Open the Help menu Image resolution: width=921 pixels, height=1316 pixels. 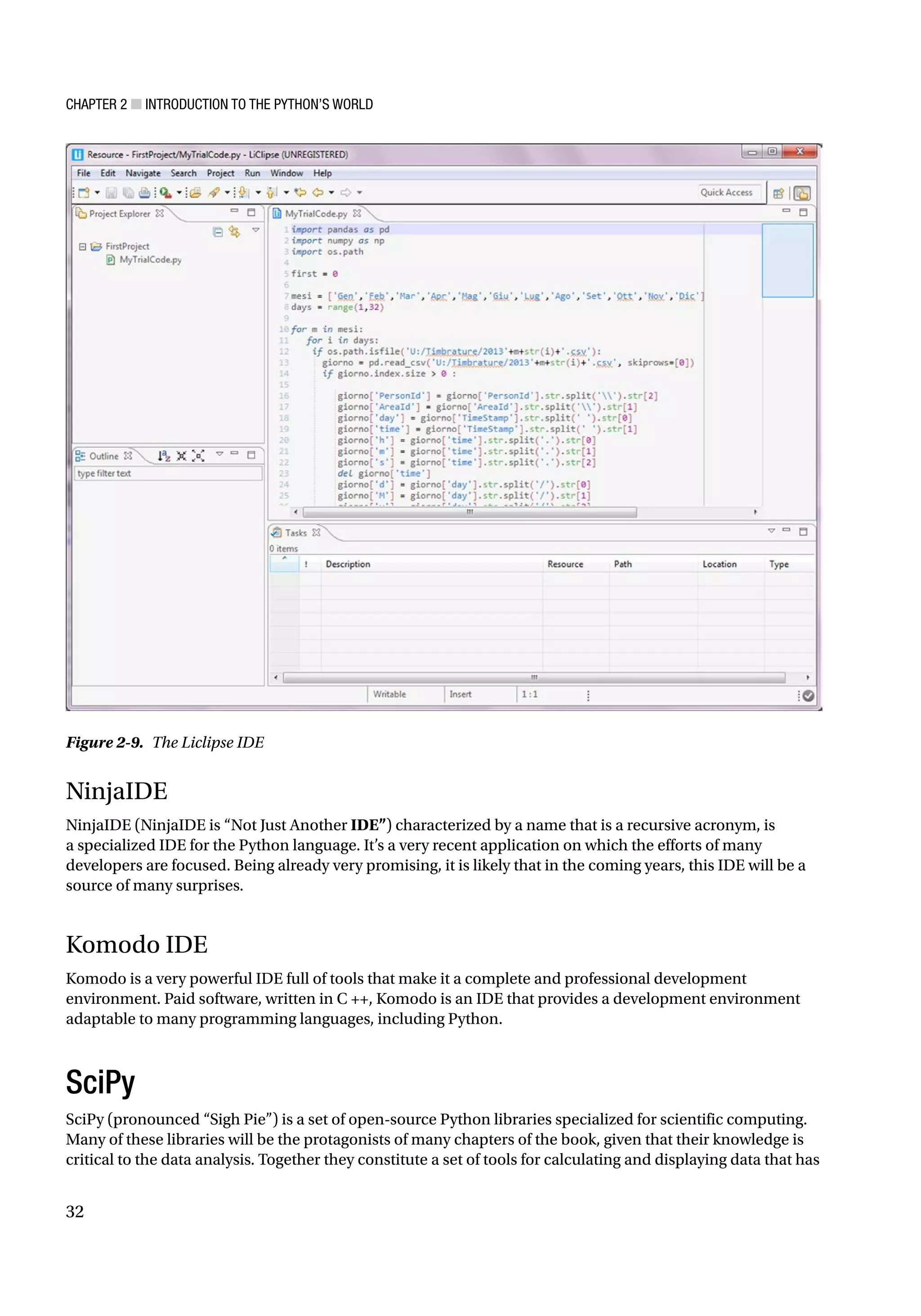[x=322, y=173]
